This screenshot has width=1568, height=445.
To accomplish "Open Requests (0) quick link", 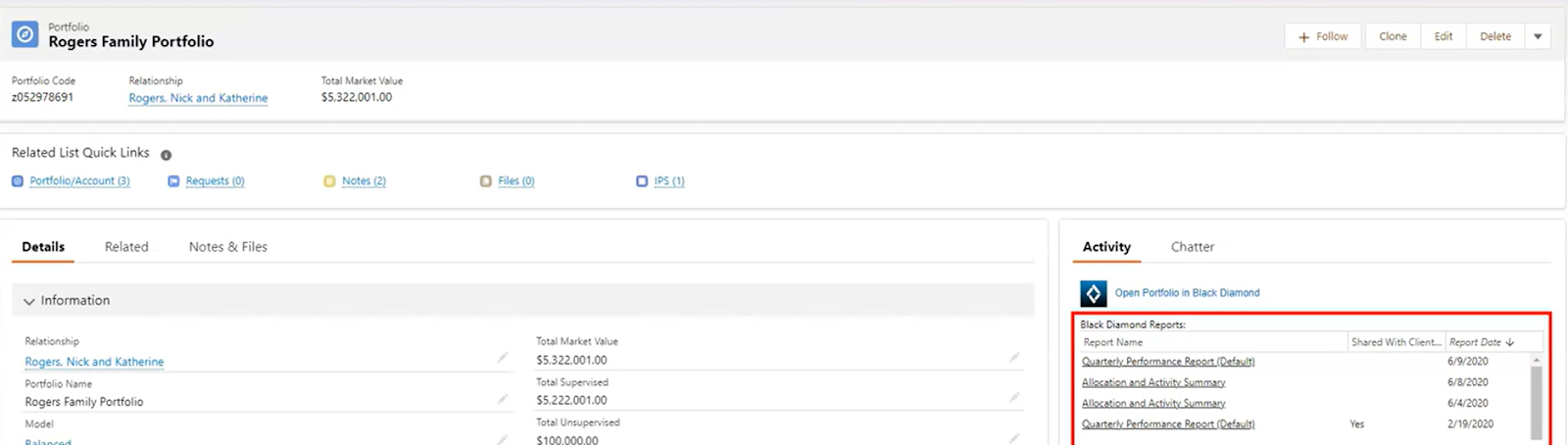I will (x=215, y=181).
